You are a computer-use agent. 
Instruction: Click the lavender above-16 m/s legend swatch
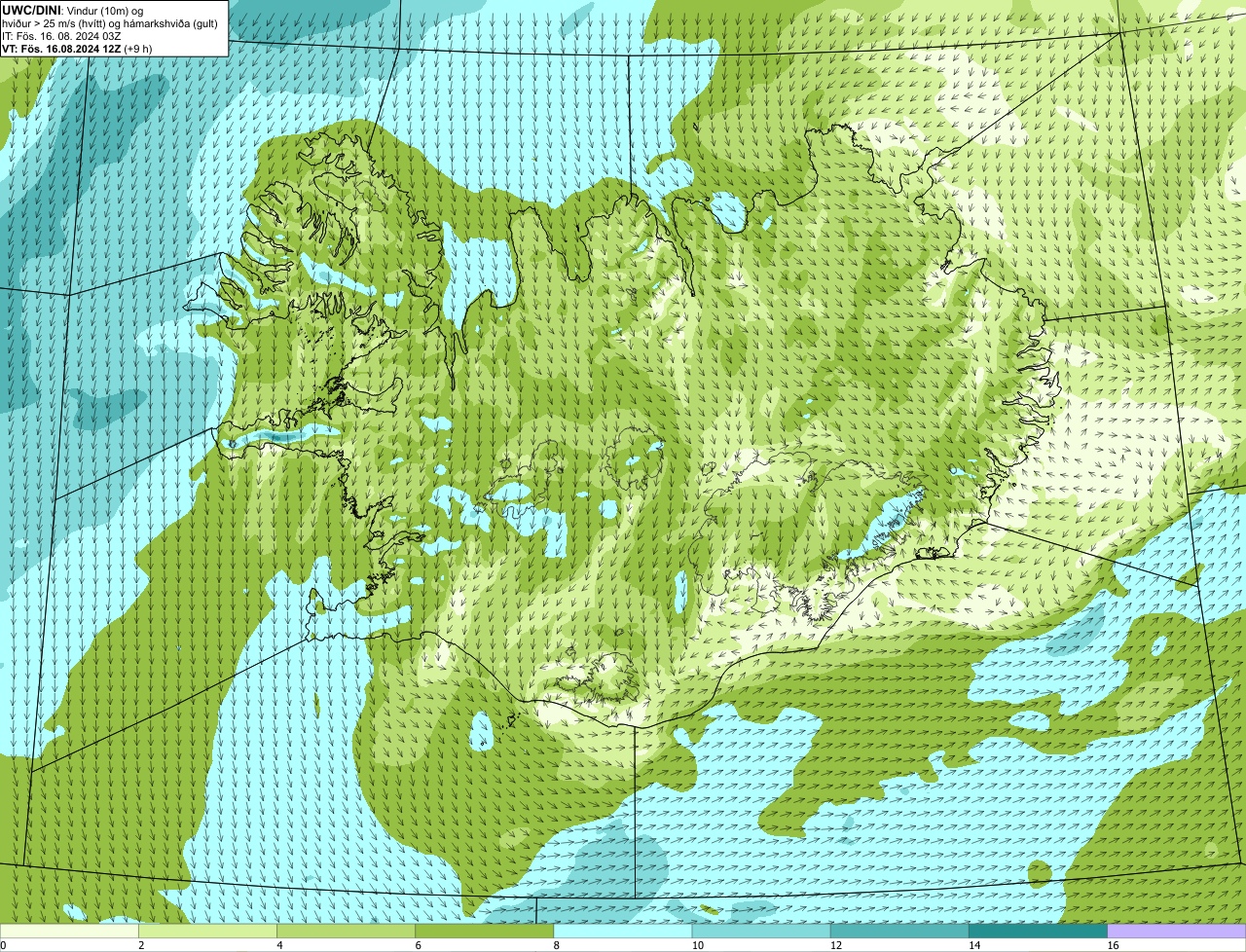tap(1177, 932)
